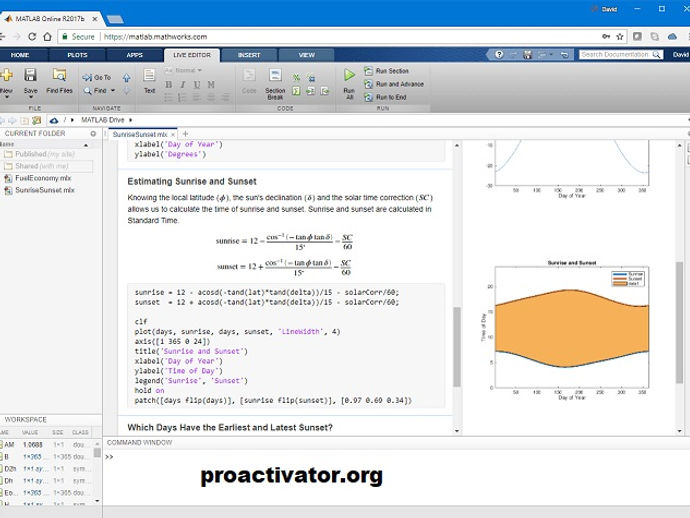Bookmark this page with star icon
The height and width of the screenshot is (518, 690).
pos(620,37)
